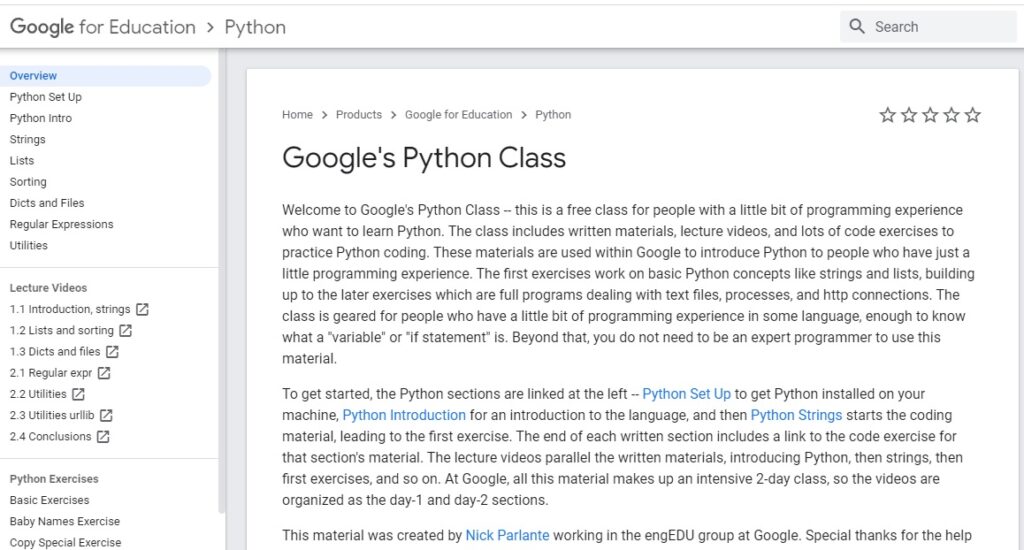This screenshot has height=550, width=1024.
Task: Follow the Python Strings link in the article
Action: (796, 415)
